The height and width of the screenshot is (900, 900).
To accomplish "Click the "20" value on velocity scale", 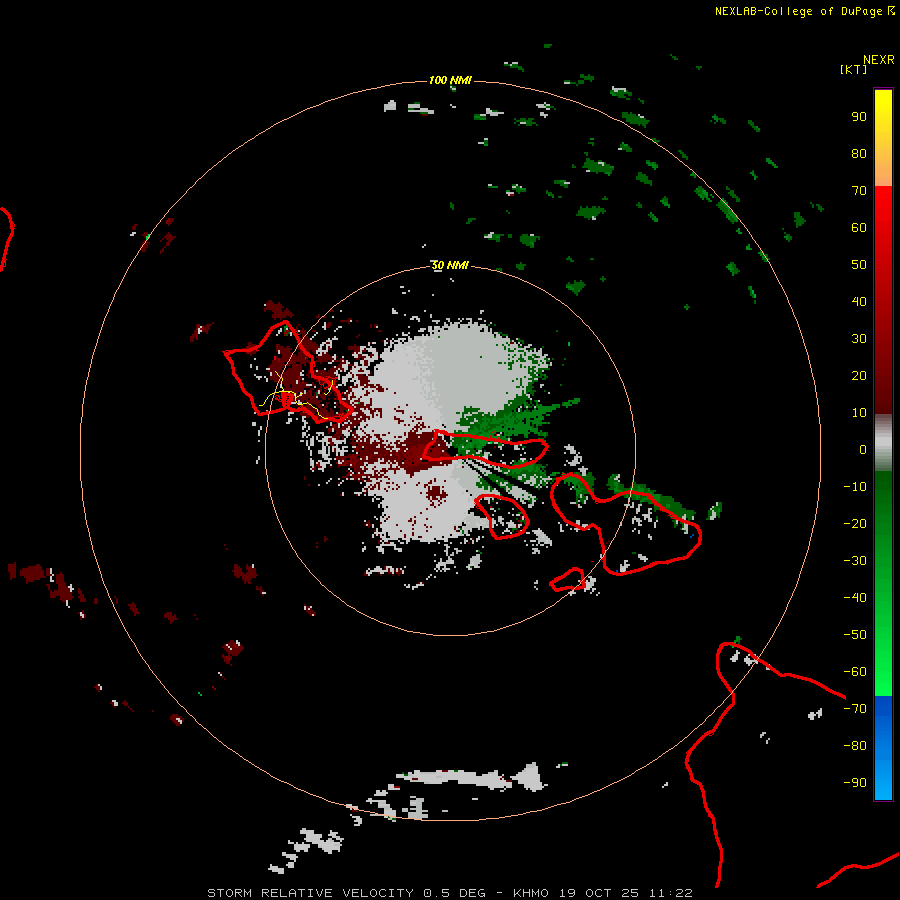I will click(859, 375).
